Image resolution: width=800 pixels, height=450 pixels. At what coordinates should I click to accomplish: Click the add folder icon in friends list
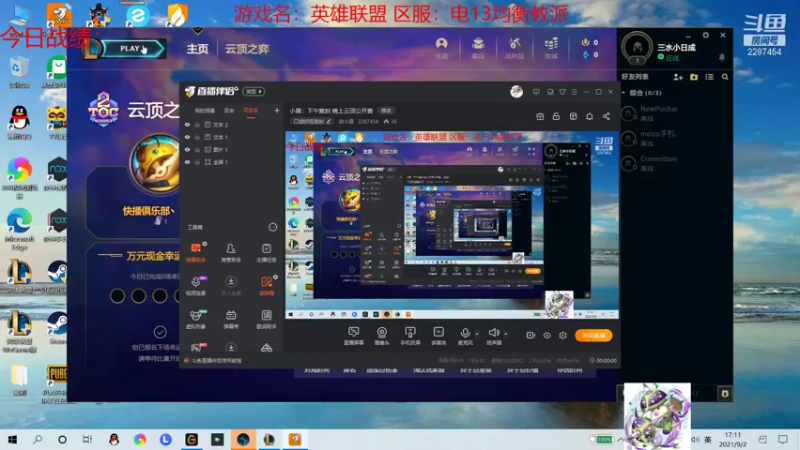click(694, 77)
